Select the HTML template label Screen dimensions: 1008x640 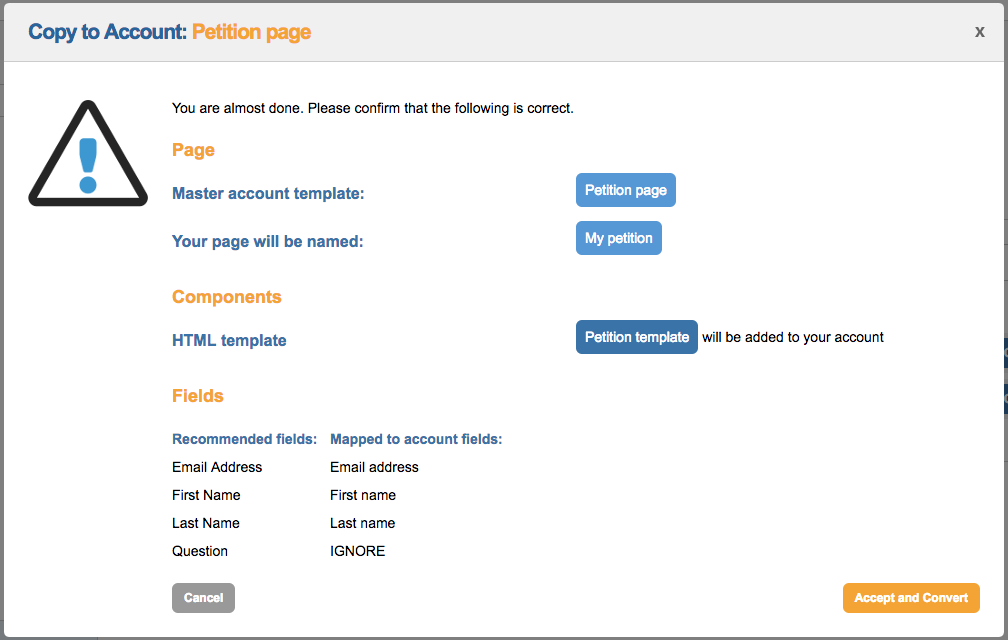click(229, 341)
